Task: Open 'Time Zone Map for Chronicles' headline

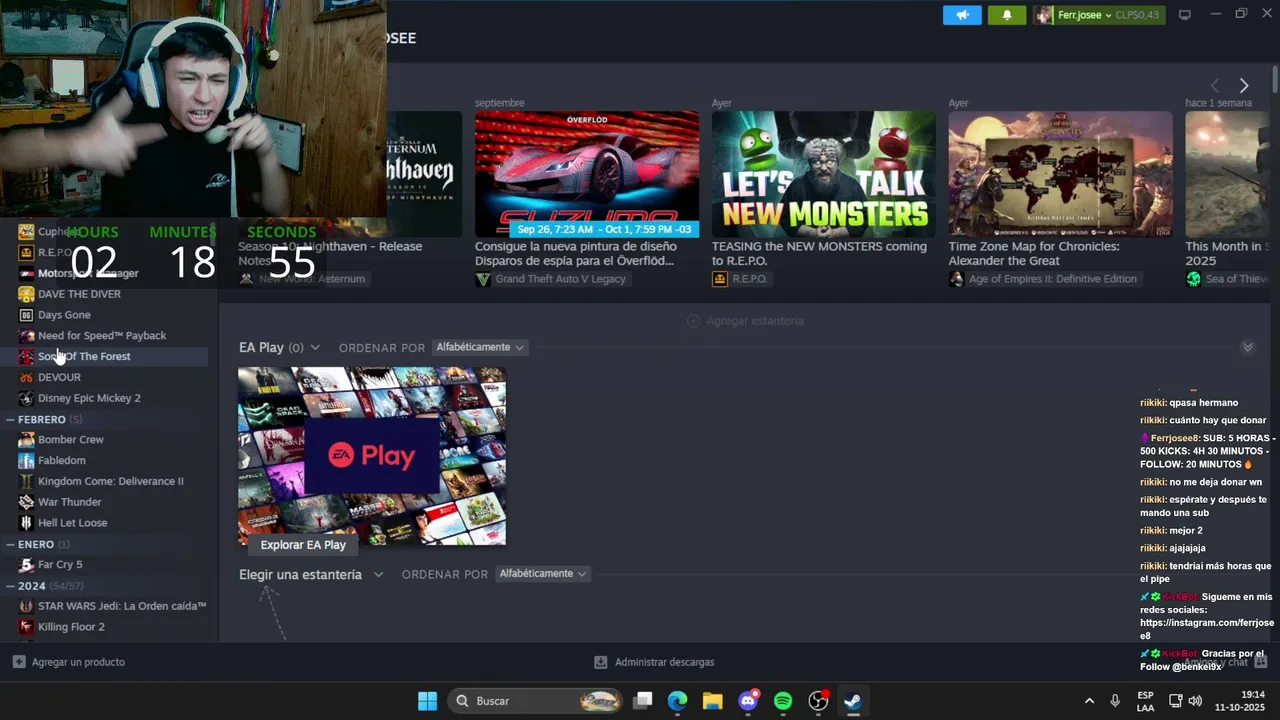Action: [x=1034, y=253]
